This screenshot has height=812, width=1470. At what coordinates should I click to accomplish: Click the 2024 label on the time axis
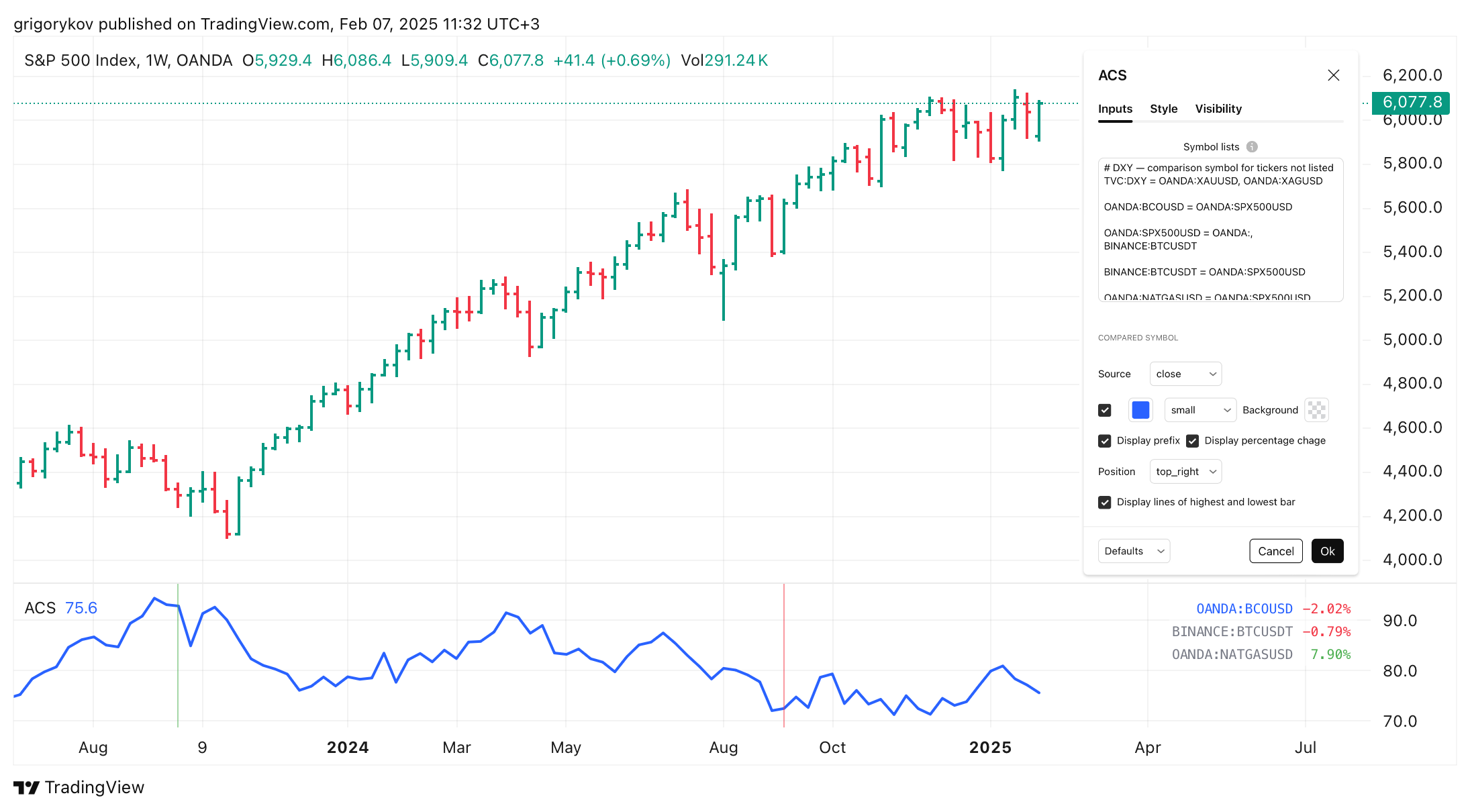pyautogui.click(x=348, y=748)
